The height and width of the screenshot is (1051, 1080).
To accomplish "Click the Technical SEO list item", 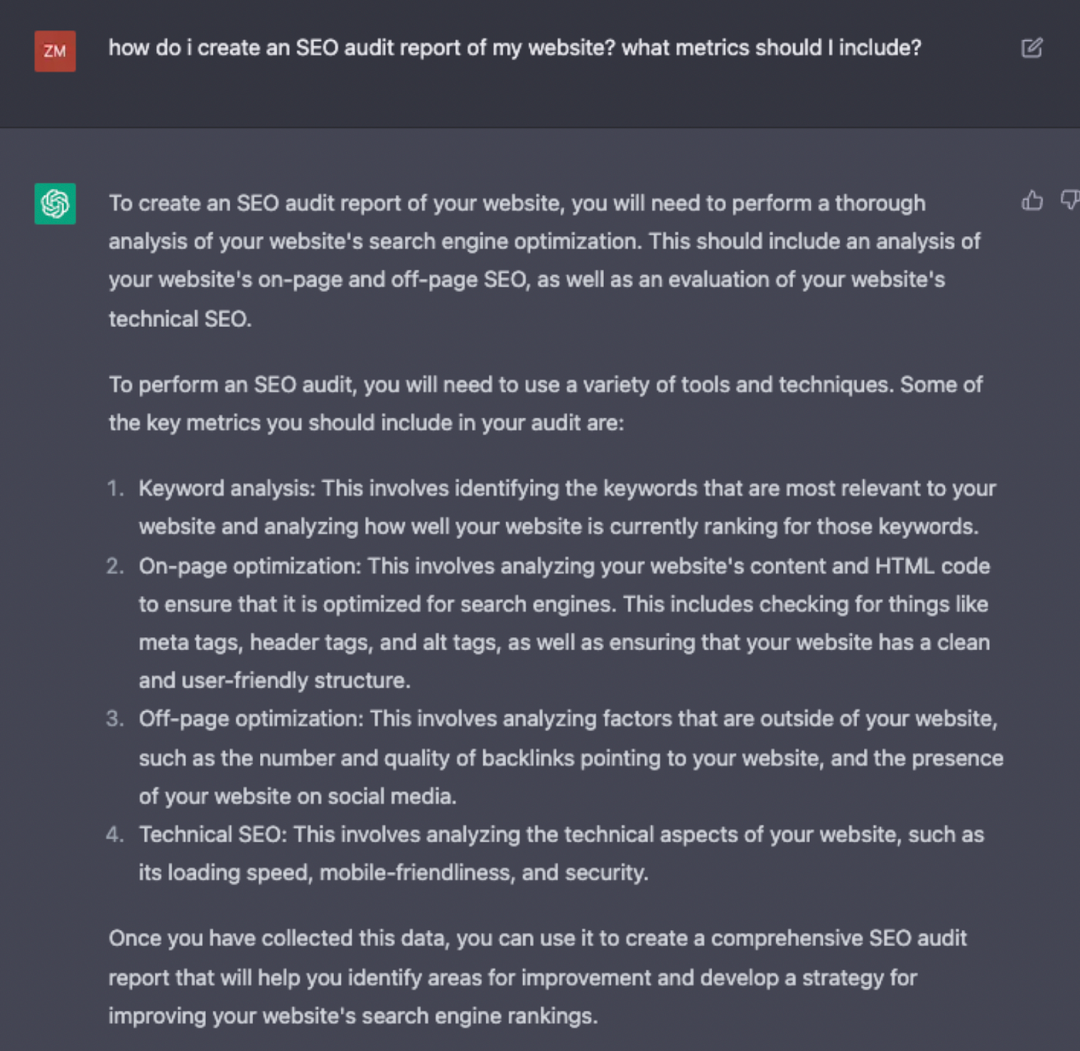I will coord(561,853).
